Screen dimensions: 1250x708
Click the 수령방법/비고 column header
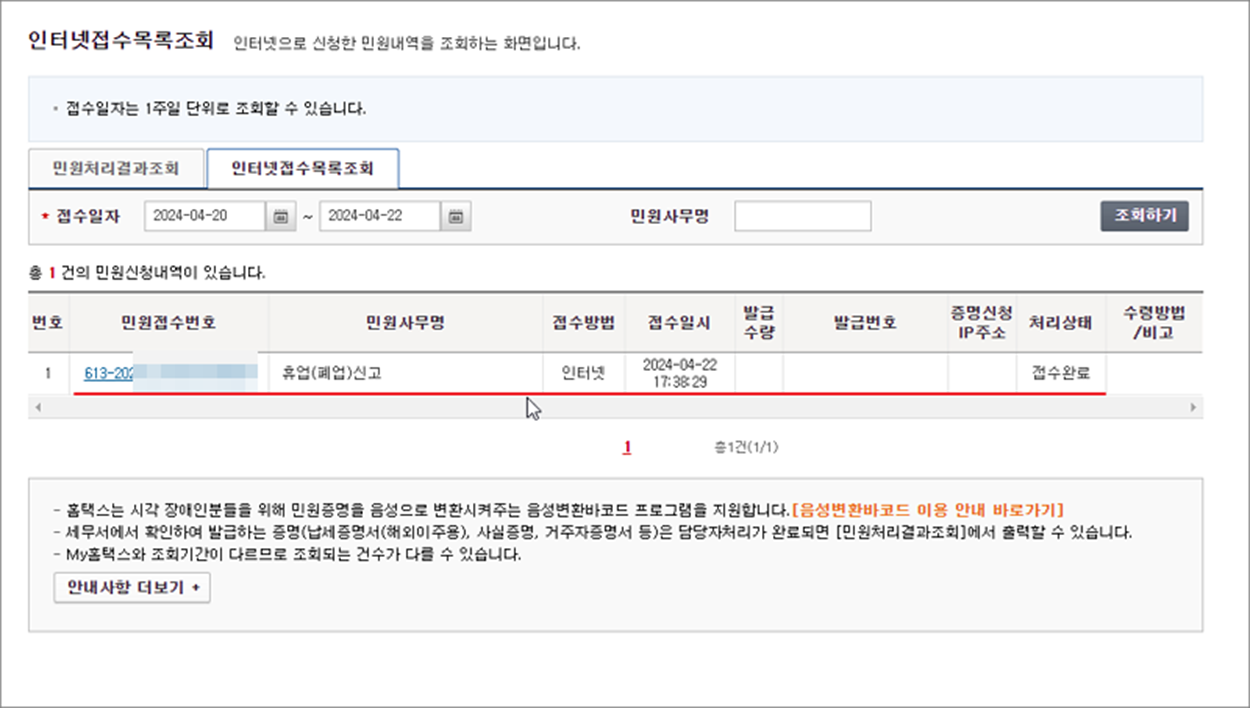[1152, 323]
